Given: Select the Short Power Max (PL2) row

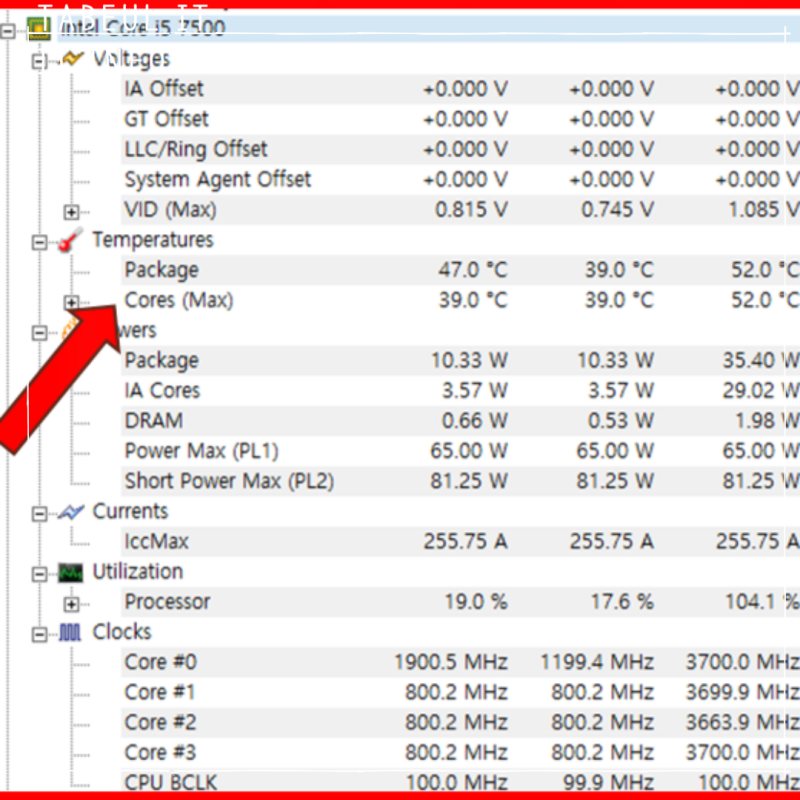Looking at the screenshot, I should click(459, 481).
